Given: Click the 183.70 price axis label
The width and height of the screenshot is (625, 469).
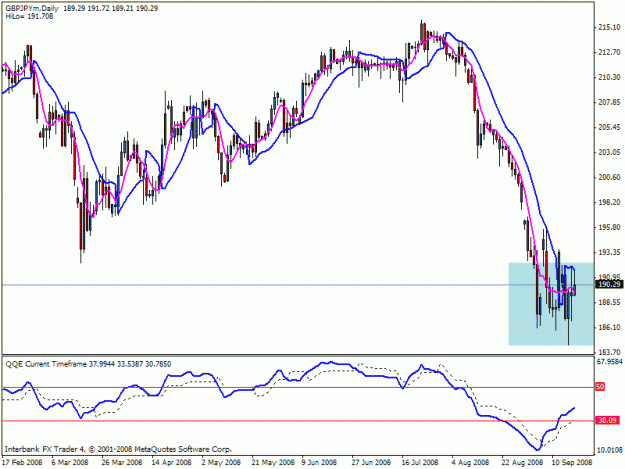Looking at the screenshot, I should coord(609,352).
